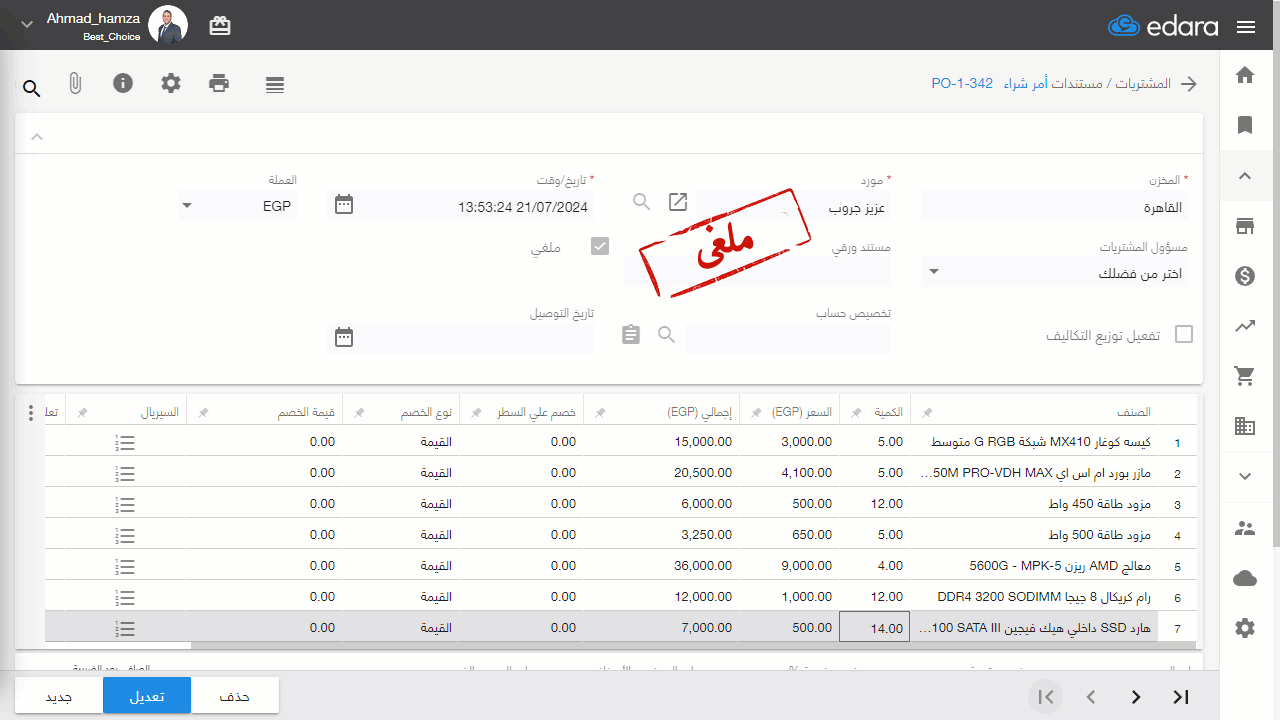Open document settings with the gear icon
The height and width of the screenshot is (720, 1280).
(x=171, y=83)
